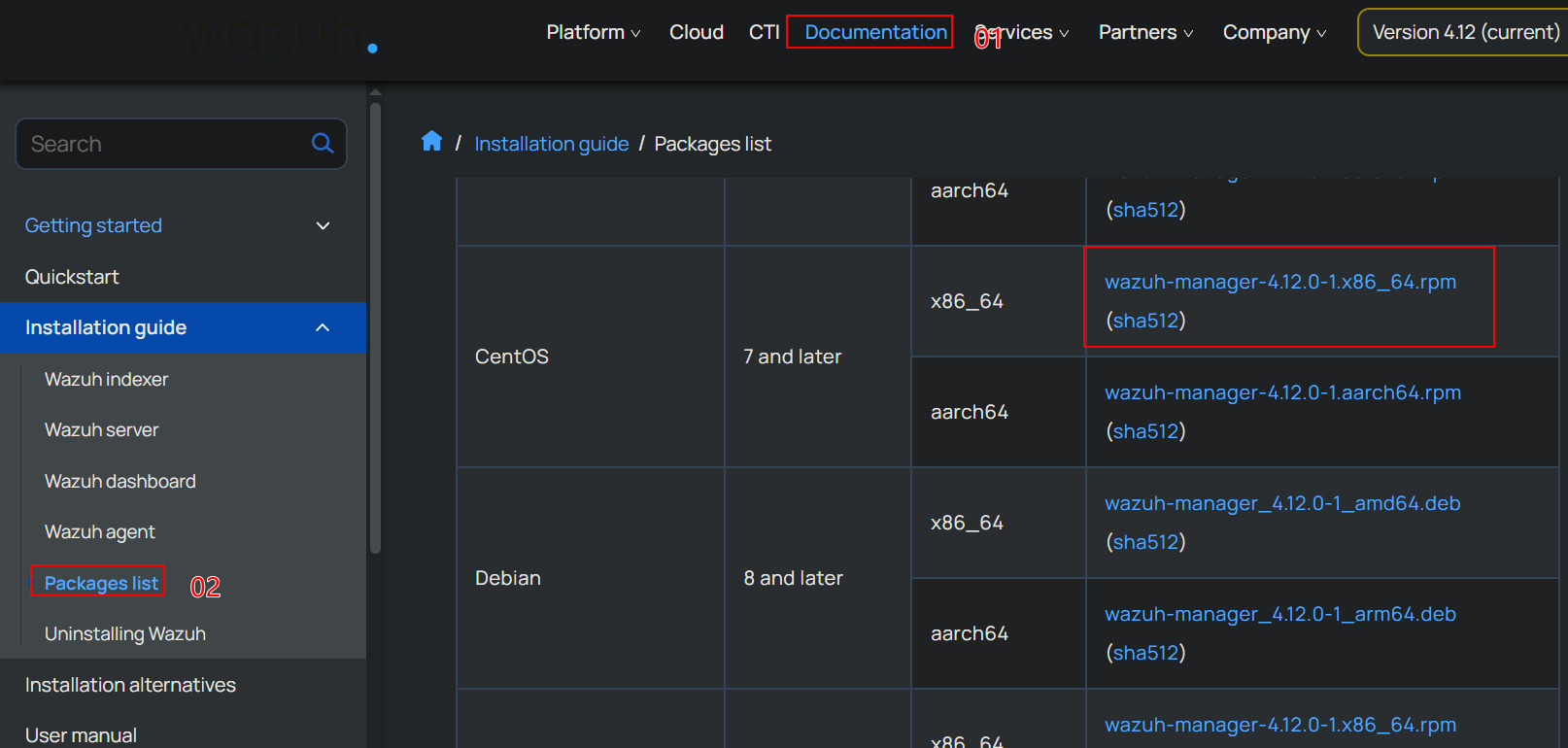1568x748 pixels.
Task: Go to the home icon in breadcrumb
Action: click(432, 142)
